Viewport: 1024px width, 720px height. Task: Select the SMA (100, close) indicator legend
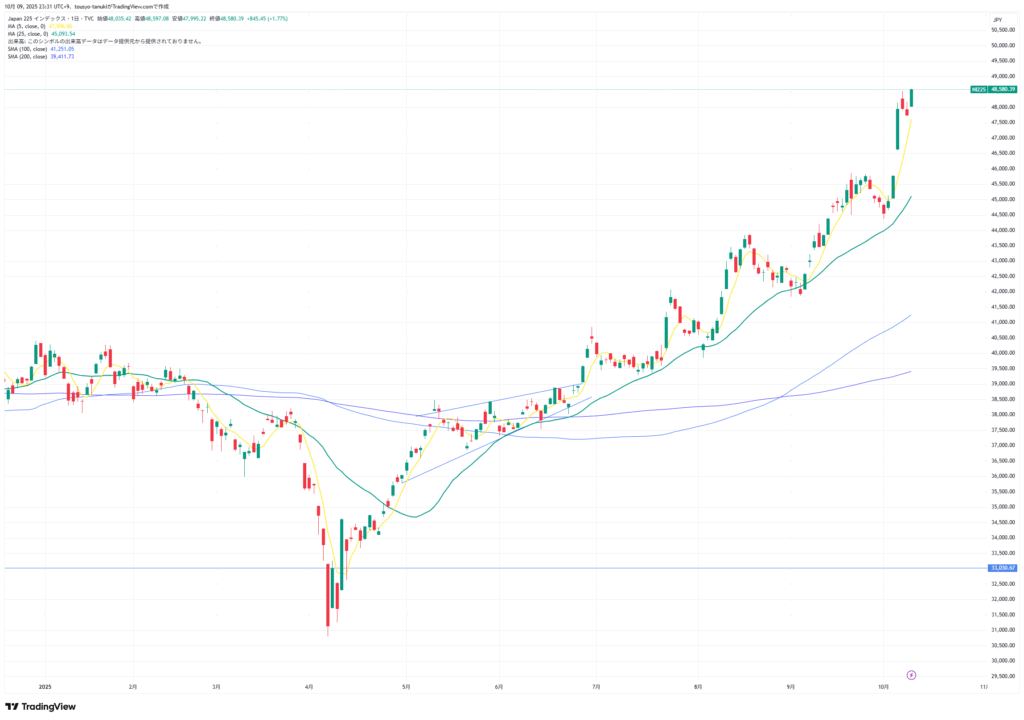click(30, 49)
